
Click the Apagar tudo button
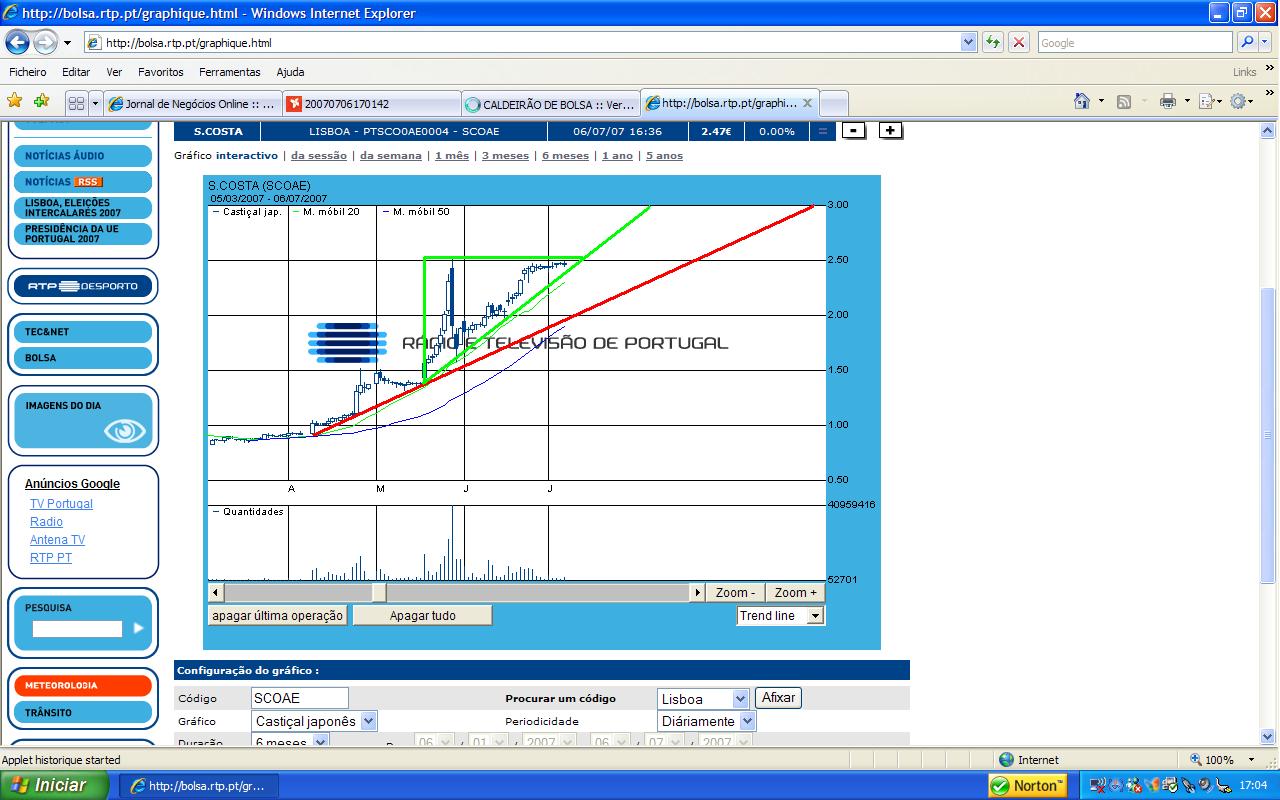pyautogui.click(x=422, y=616)
